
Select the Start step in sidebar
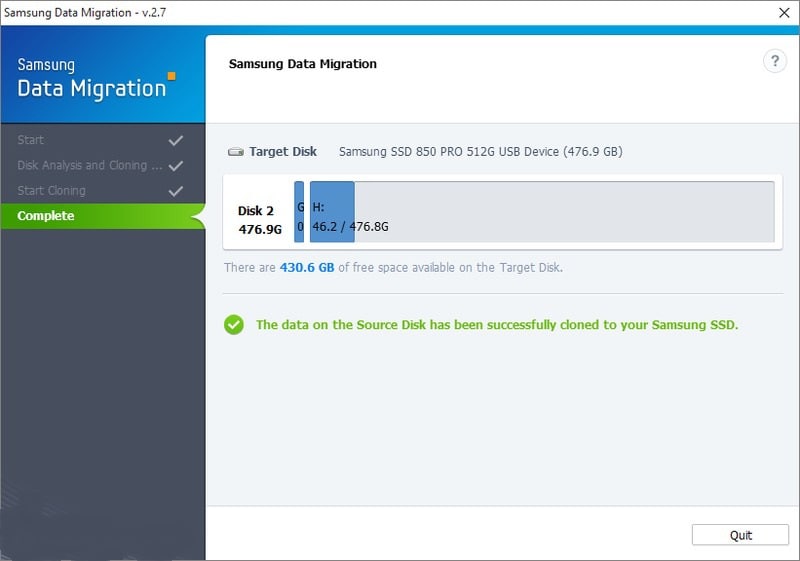tap(31, 140)
